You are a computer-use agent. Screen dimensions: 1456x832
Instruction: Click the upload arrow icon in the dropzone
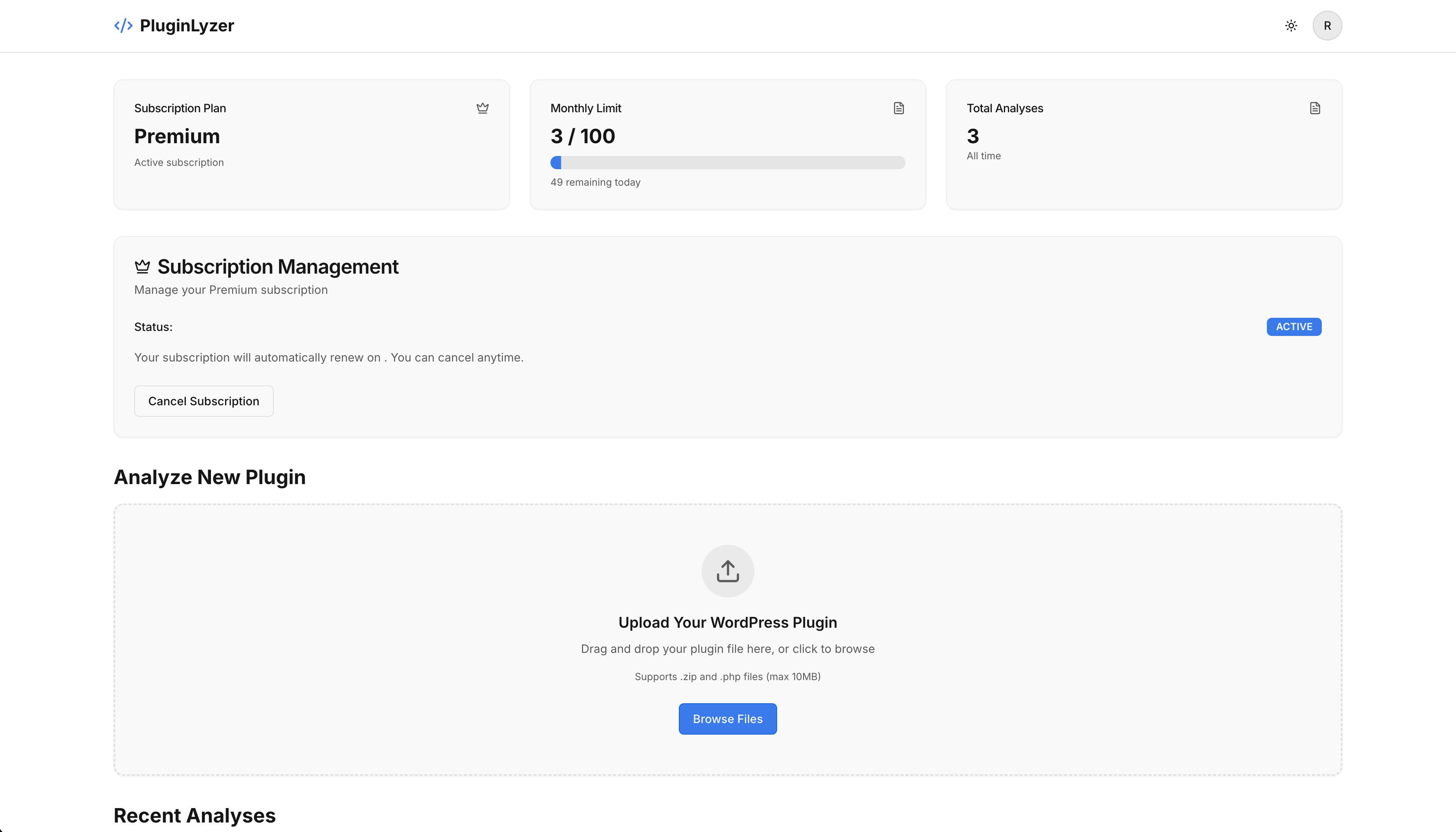(x=727, y=570)
